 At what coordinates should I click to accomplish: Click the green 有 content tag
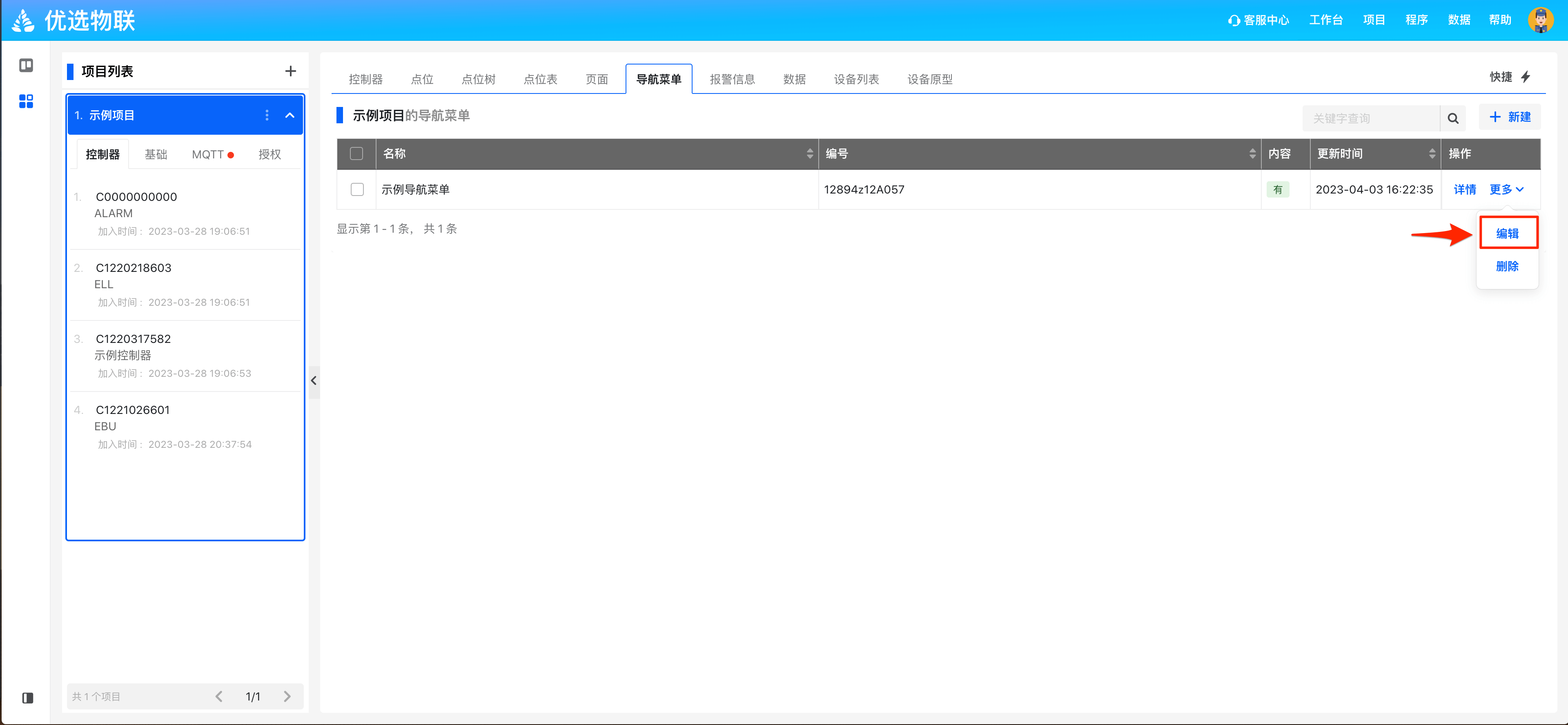(x=1278, y=189)
